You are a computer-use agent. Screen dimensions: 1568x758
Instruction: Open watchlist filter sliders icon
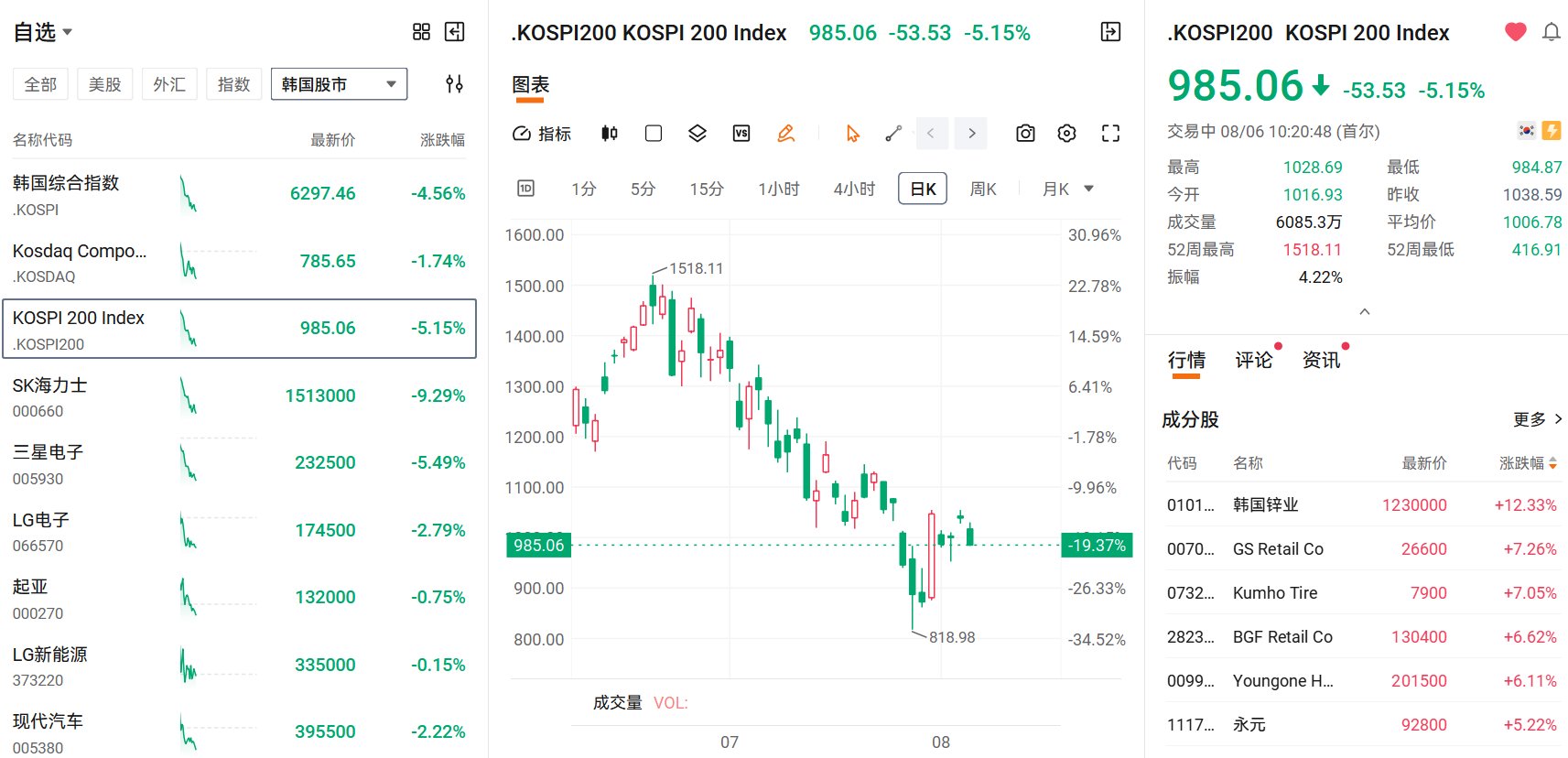(x=454, y=84)
